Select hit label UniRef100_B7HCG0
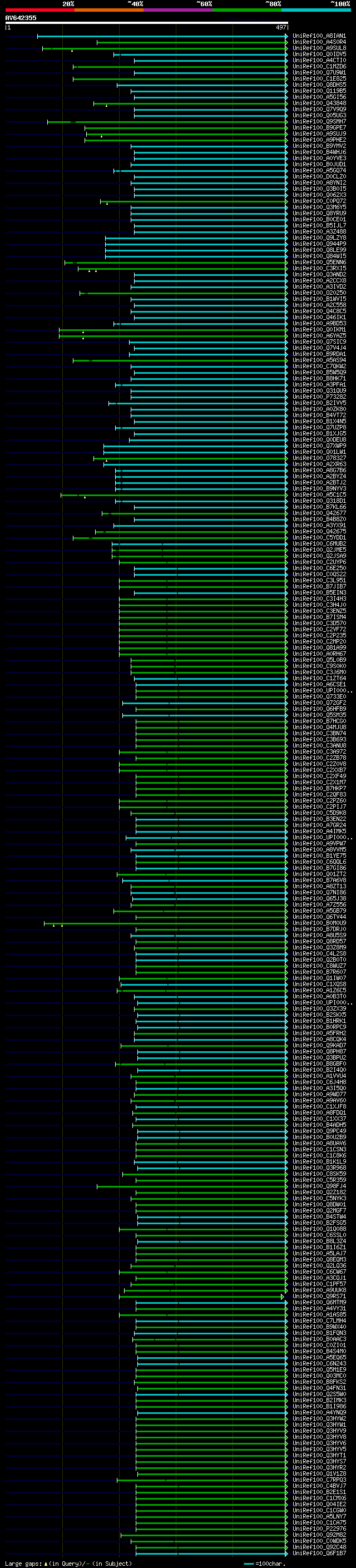The width and height of the screenshot is (356, 1568). (319, 721)
